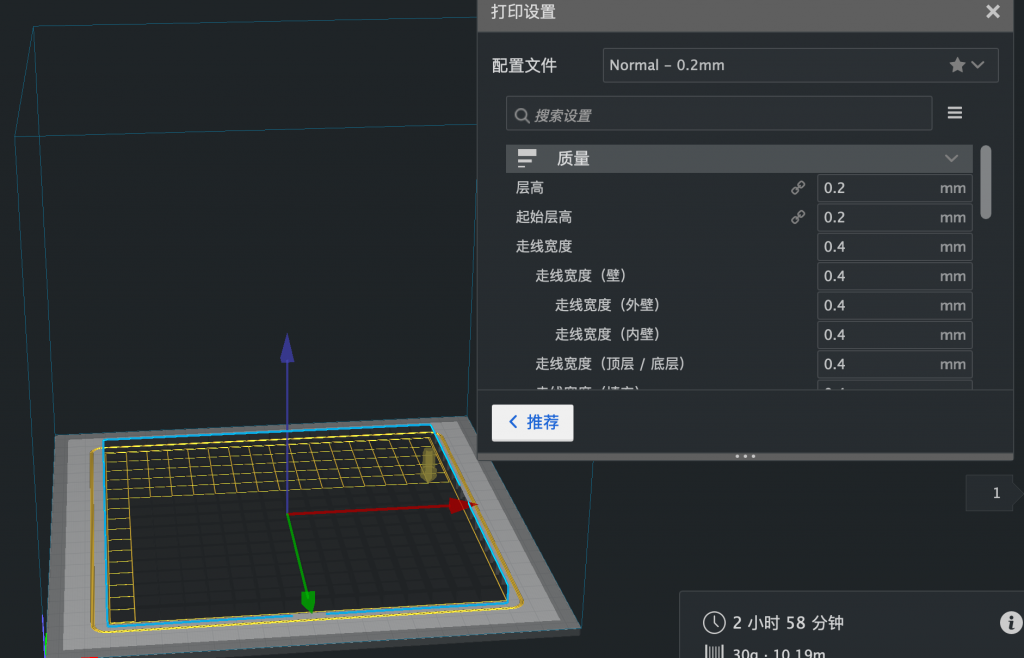
Task: Click the 搜索设置 search field
Action: 718,114
